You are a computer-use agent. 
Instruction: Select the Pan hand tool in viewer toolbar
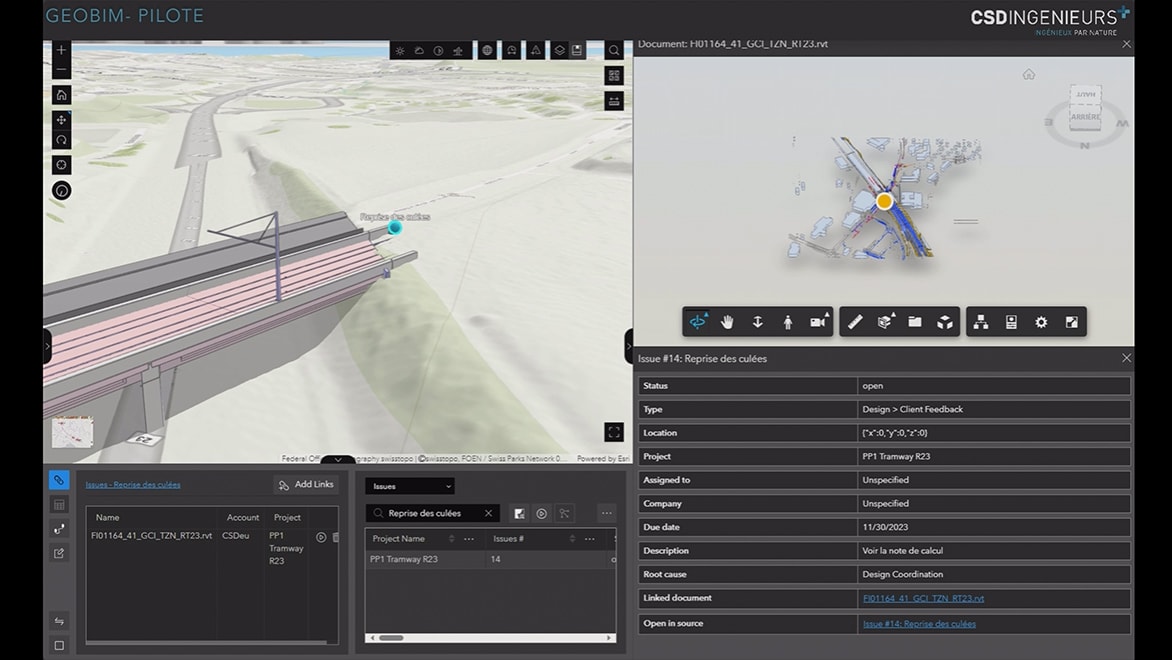click(x=728, y=322)
